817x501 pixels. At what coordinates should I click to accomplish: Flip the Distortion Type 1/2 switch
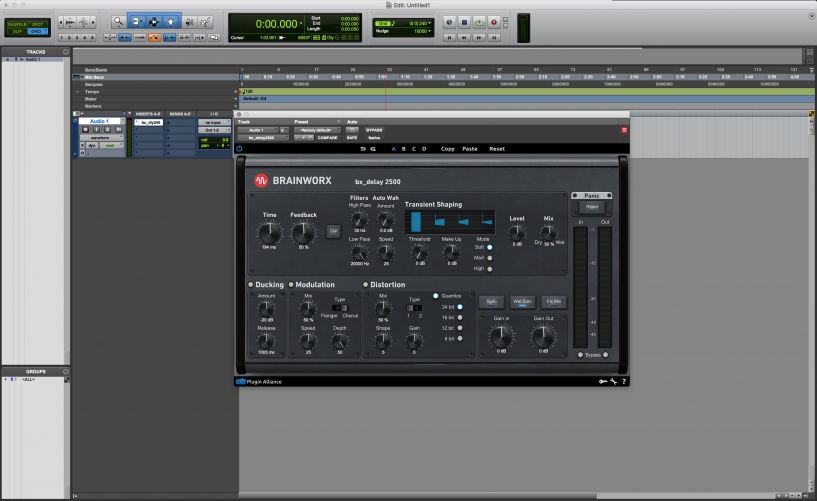pos(414,308)
